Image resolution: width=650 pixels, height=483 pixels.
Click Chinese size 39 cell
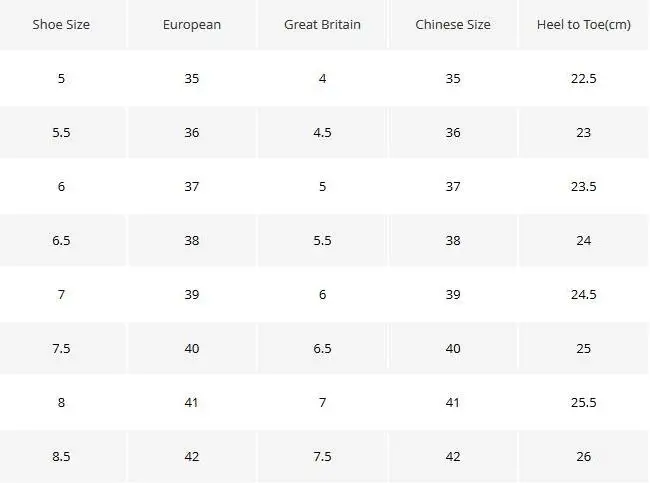pyautogui.click(x=453, y=294)
